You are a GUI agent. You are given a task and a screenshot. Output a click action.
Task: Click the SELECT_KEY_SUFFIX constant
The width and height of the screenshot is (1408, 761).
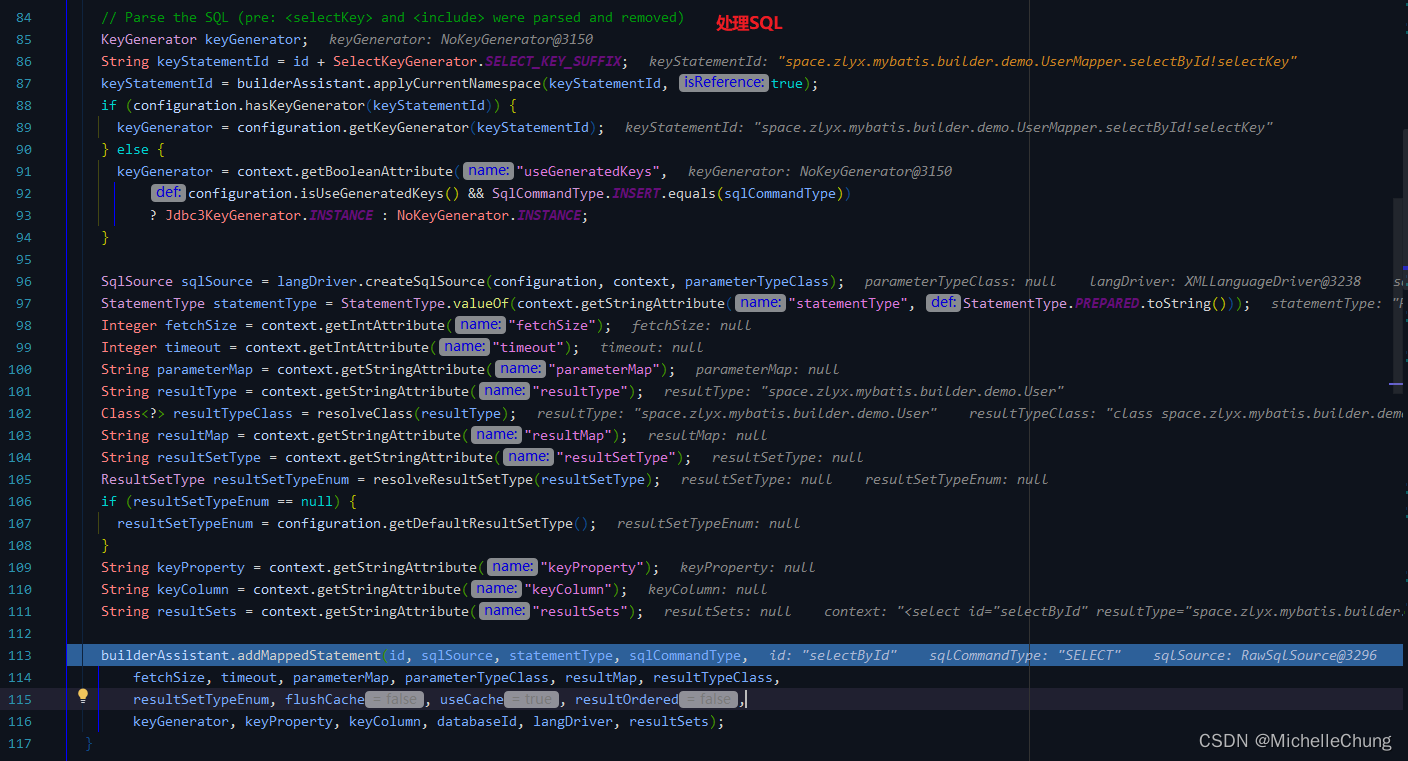[553, 61]
